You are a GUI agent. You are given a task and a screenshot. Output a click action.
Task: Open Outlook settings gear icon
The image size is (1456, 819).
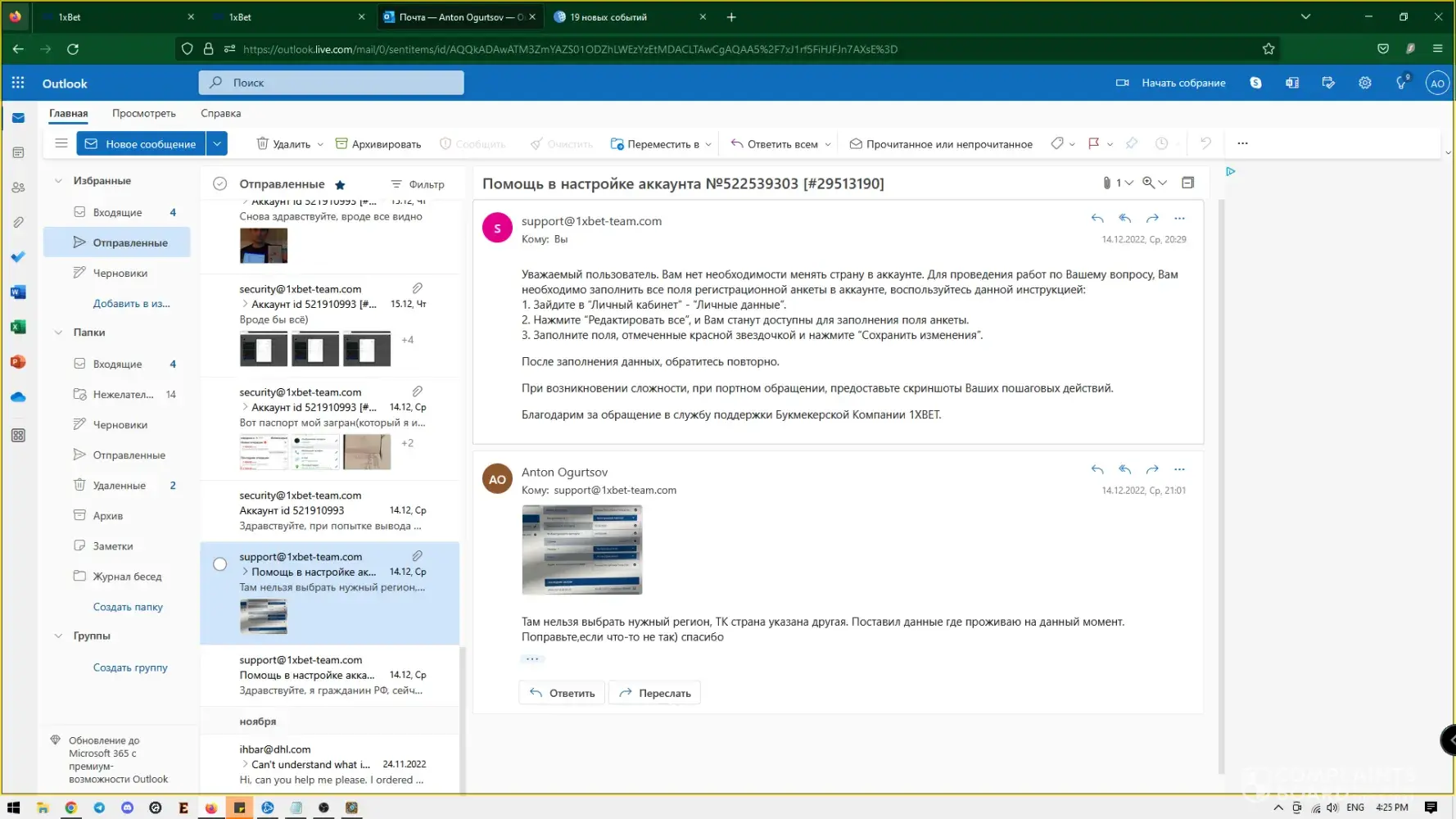tap(1364, 83)
